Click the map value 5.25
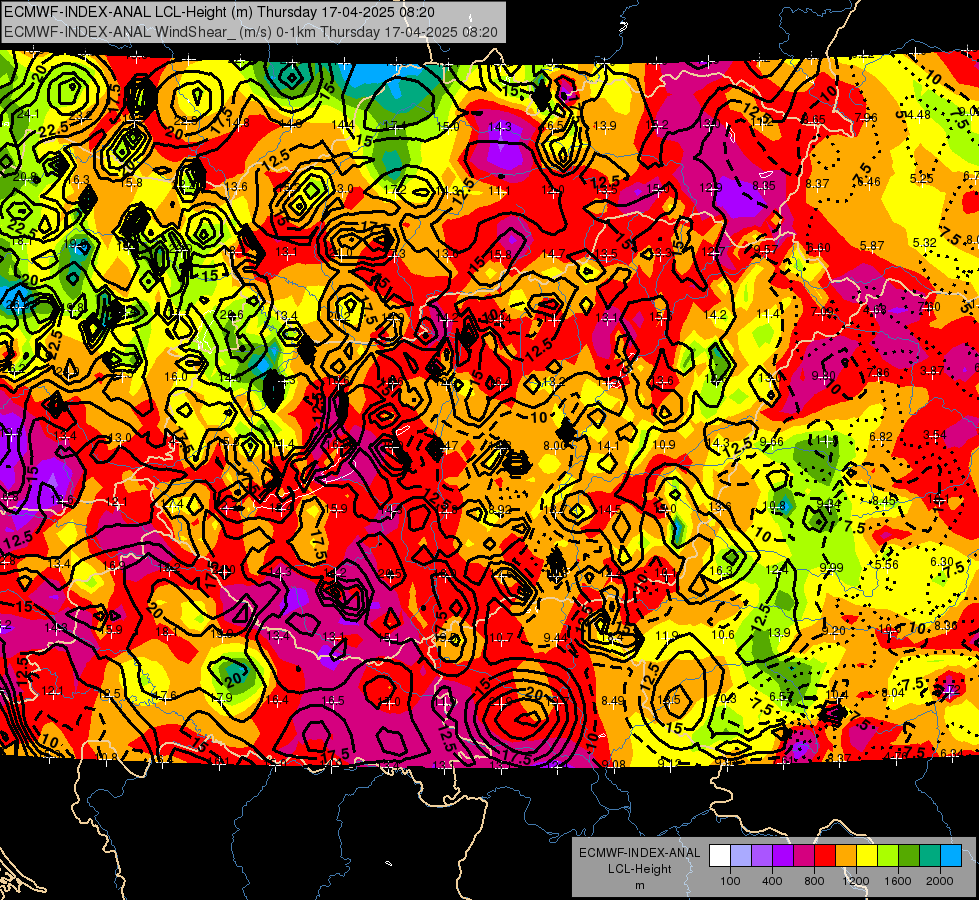The width and height of the screenshot is (979, 900). [x=922, y=178]
